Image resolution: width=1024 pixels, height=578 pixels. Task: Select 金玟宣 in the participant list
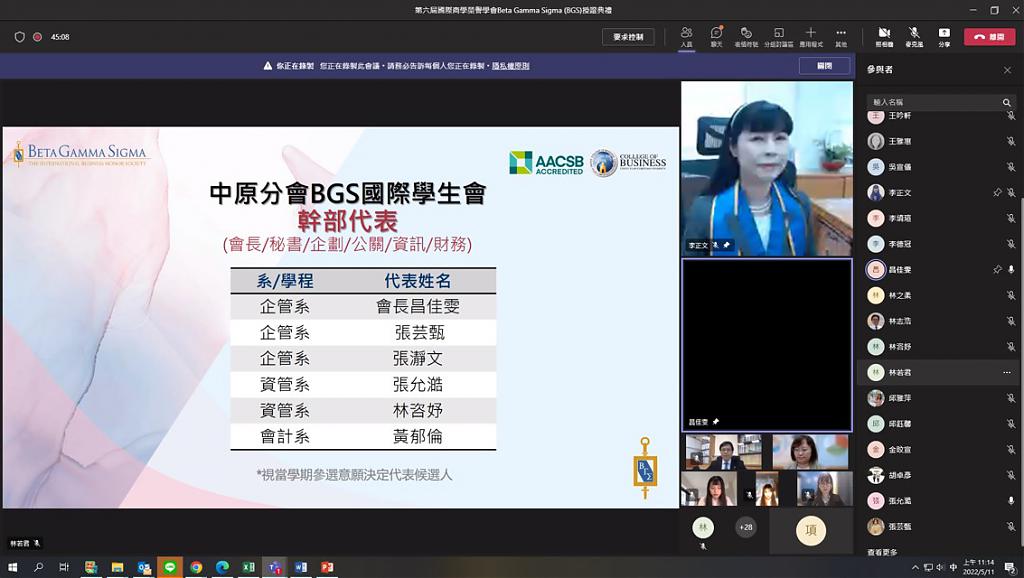pyautogui.click(x=937, y=449)
